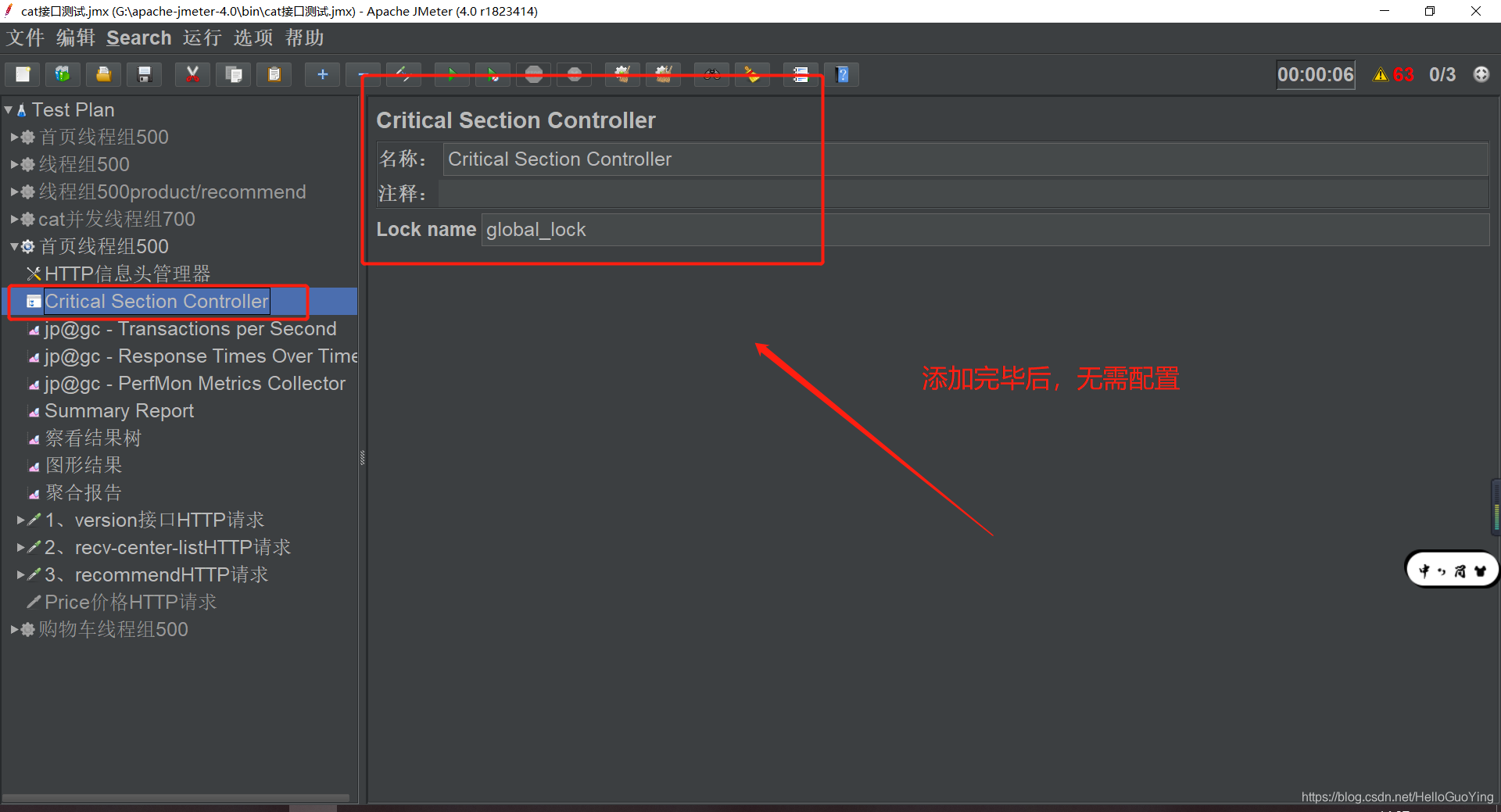Click the yellow warning log indicator

click(x=1381, y=74)
